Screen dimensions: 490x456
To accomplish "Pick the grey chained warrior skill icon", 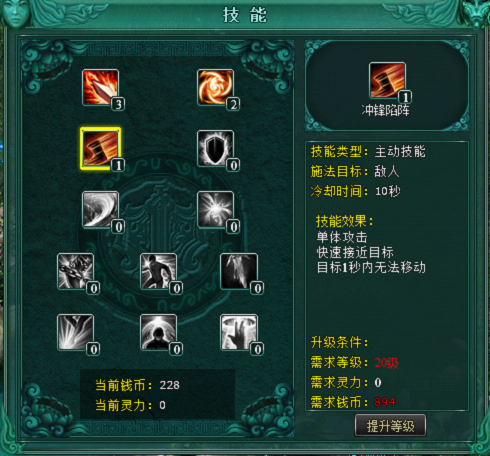I will click(75, 271).
